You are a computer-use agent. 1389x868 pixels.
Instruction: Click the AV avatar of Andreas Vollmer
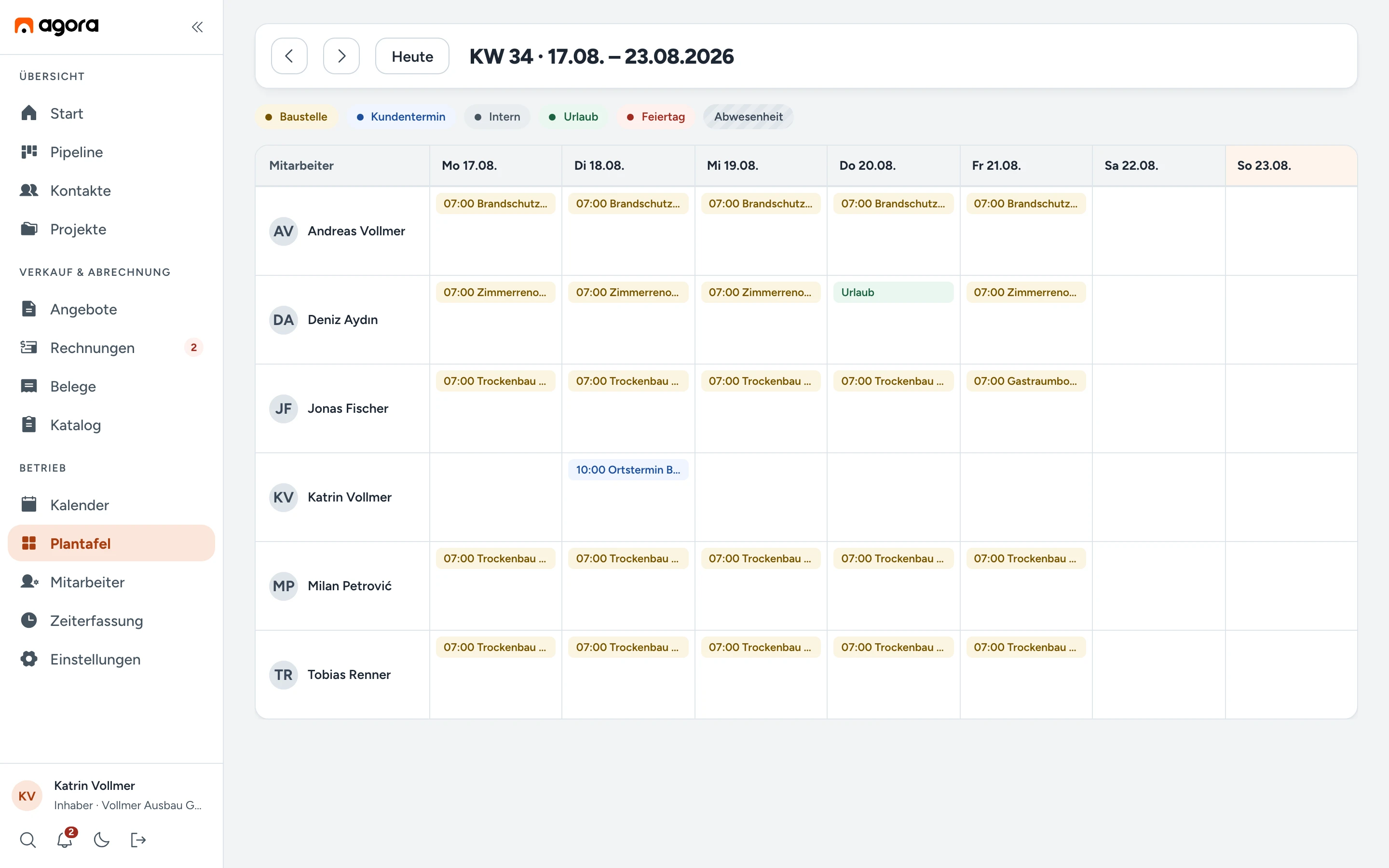click(x=284, y=231)
